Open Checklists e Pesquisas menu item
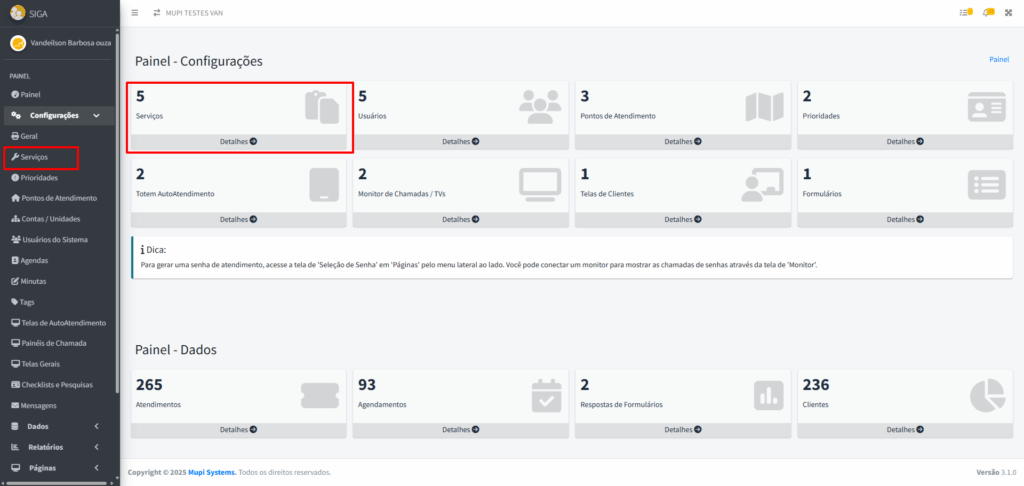Viewport: 1024px width, 486px height. pyautogui.click(x=57, y=385)
